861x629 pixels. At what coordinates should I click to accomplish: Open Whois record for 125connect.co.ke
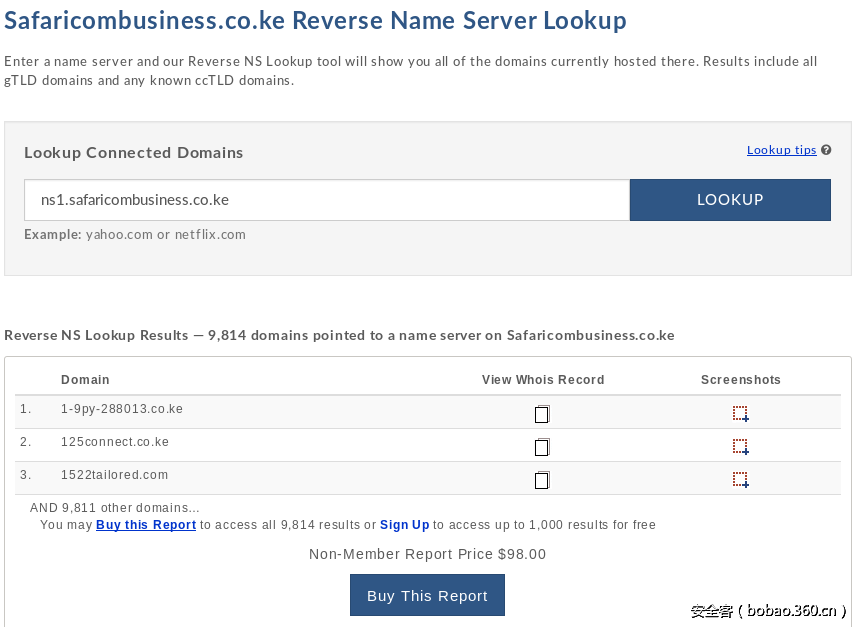(542, 447)
